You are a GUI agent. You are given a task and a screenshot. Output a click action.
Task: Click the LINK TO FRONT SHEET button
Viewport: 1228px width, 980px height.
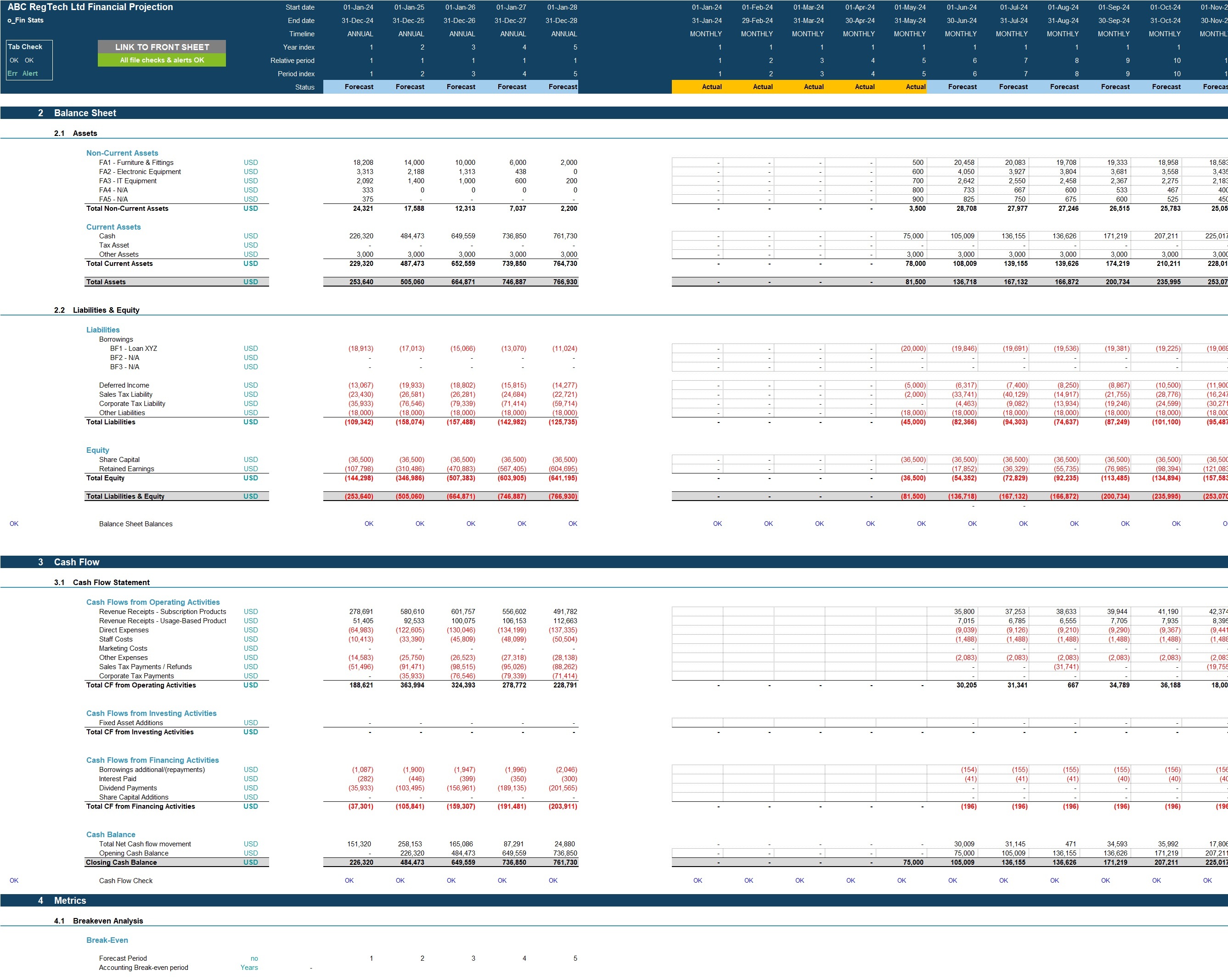(162, 47)
